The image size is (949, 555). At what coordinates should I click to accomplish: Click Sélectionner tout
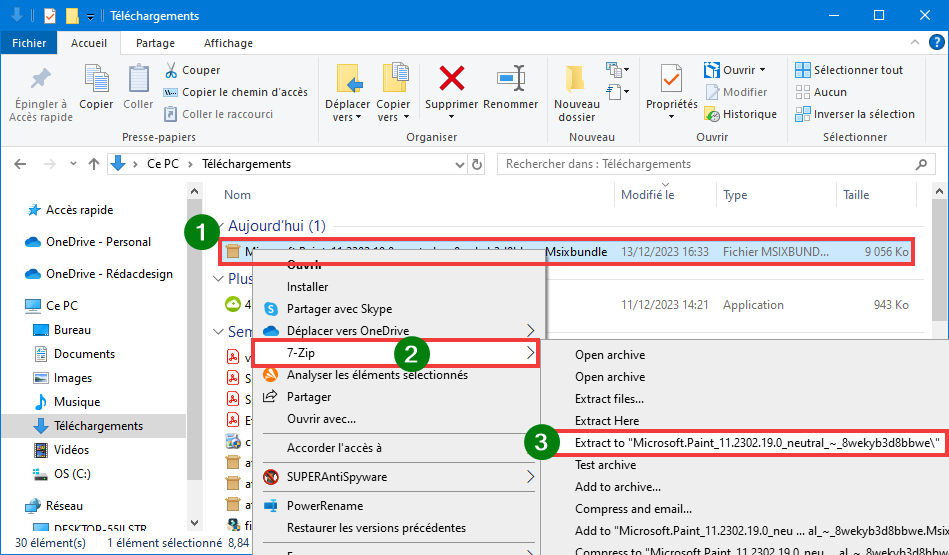(849, 70)
